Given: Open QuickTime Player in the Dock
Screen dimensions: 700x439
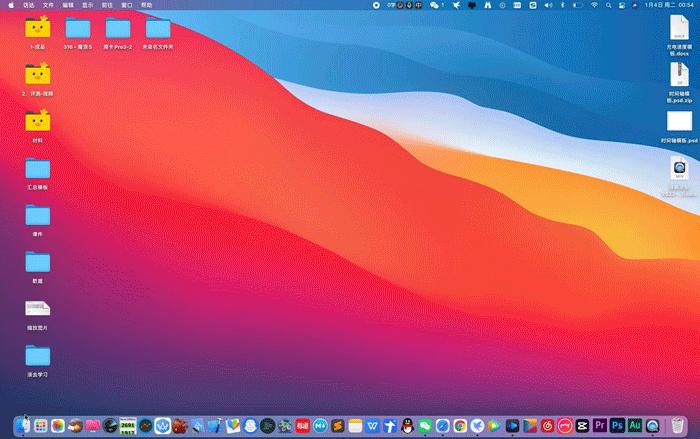Looking at the screenshot, I should tap(653, 426).
